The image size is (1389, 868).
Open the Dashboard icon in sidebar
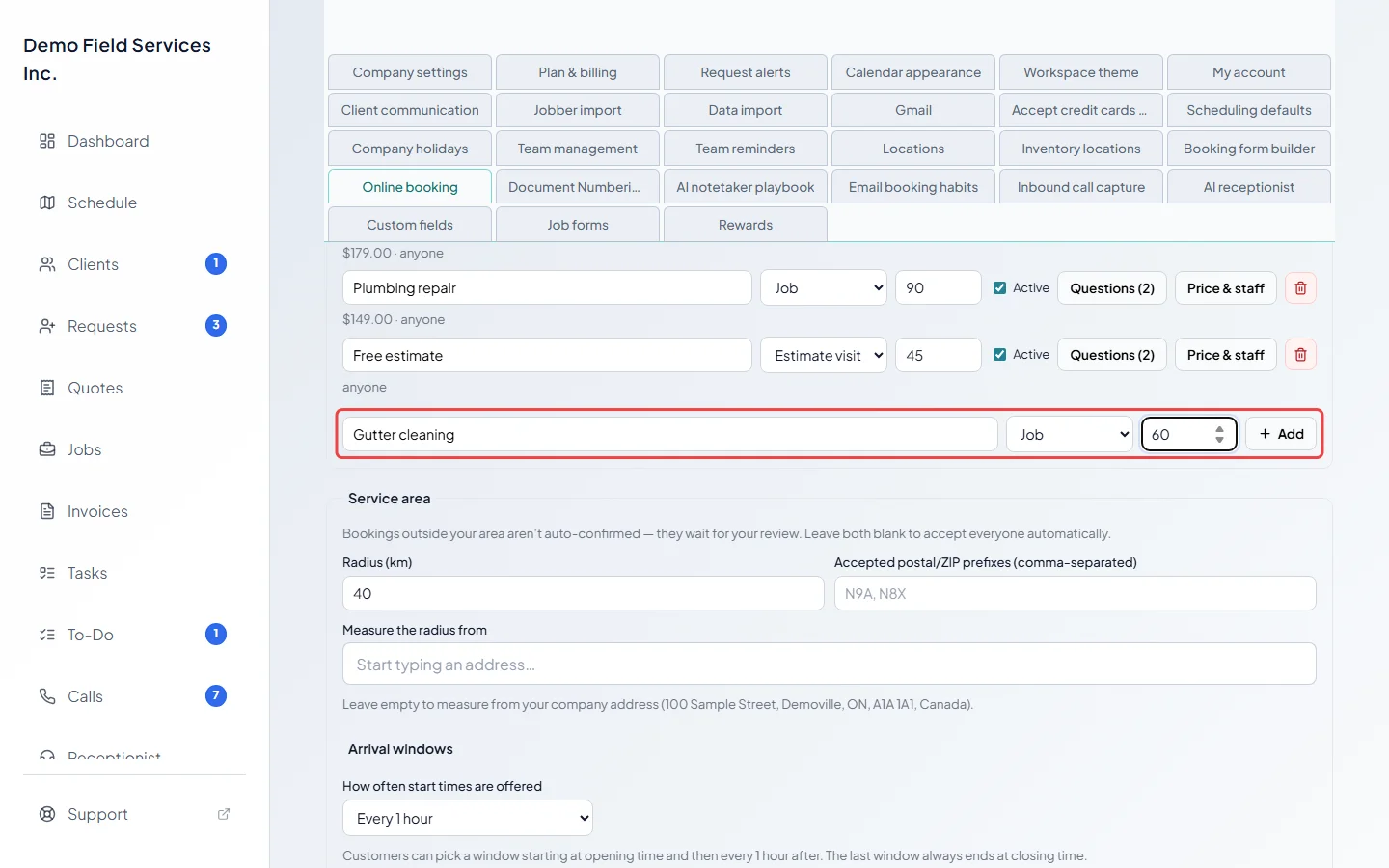tap(47, 141)
